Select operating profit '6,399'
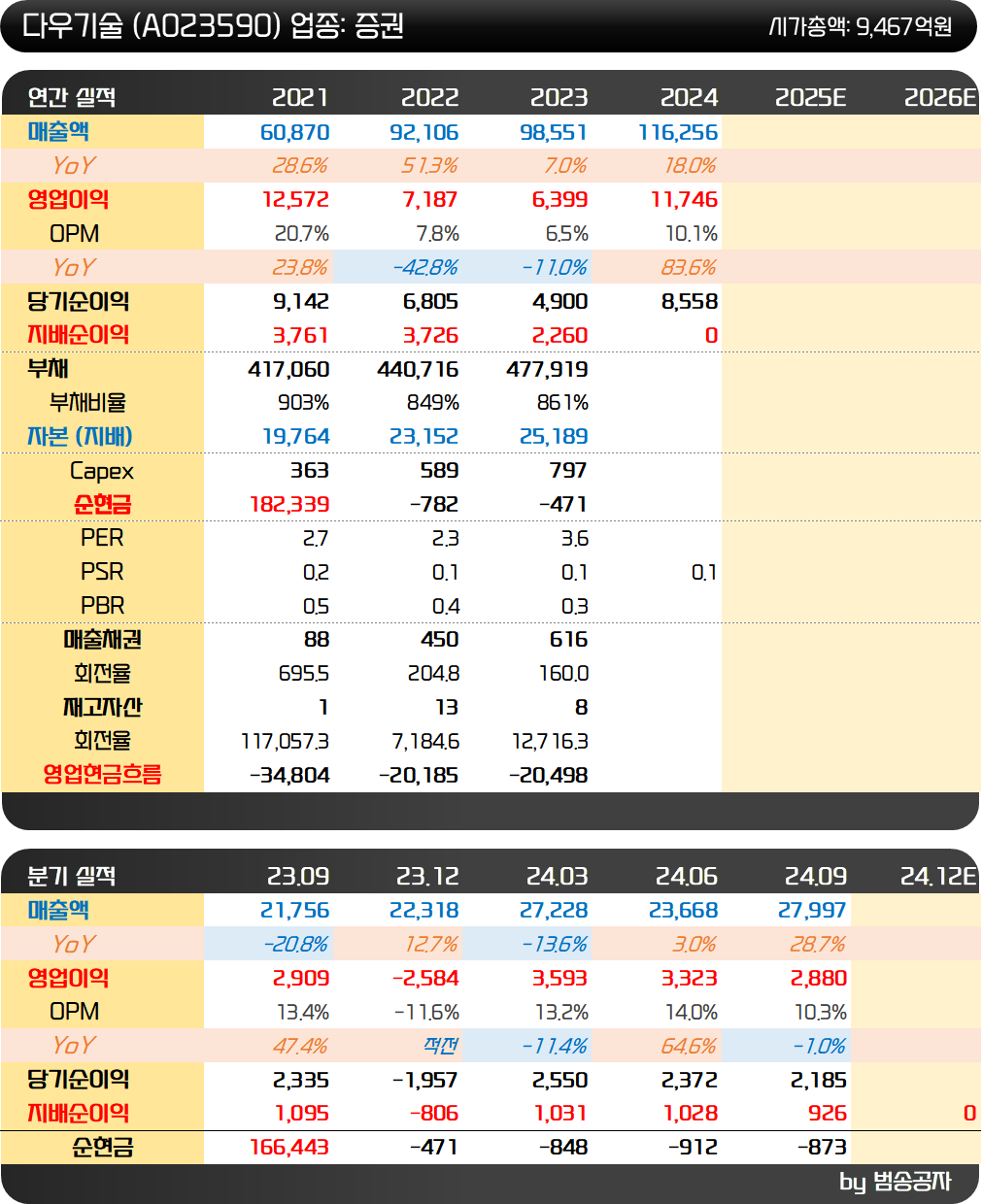 pos(559,200)
